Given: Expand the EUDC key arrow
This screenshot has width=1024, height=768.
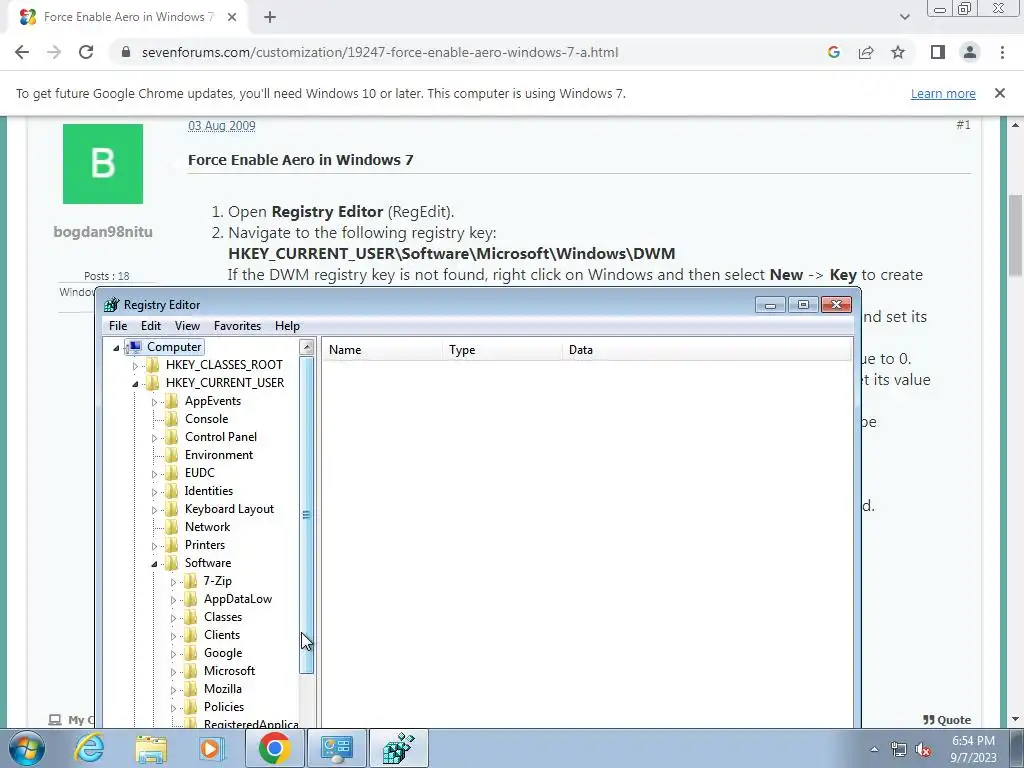Looking at the screenshot, I should click(154, 473).
